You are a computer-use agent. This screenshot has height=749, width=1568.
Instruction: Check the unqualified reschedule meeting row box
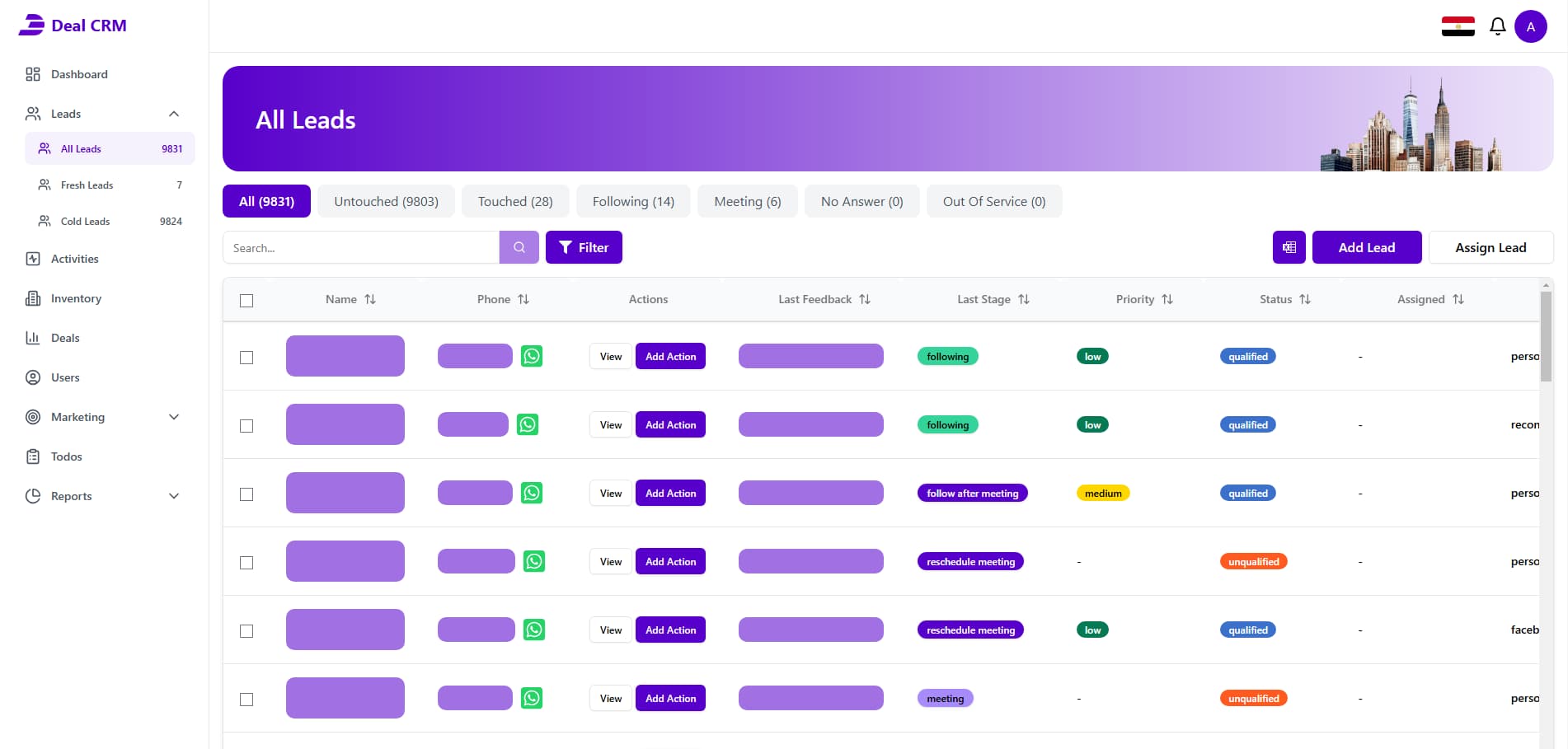click(x=246, y=563)
